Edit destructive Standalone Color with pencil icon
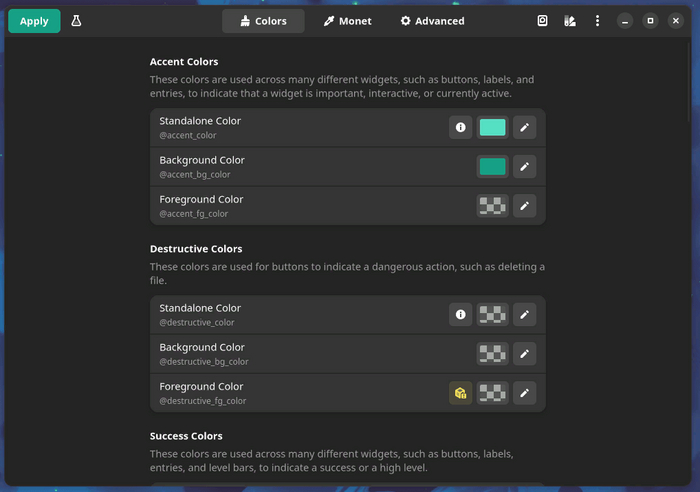The height and width of the screenshot is (492, 700). tap(525, 314)
